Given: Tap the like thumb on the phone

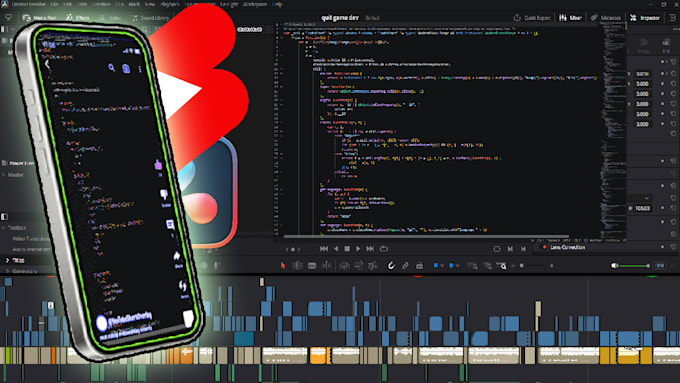Looking at the screenshot, I should point(158,164).
